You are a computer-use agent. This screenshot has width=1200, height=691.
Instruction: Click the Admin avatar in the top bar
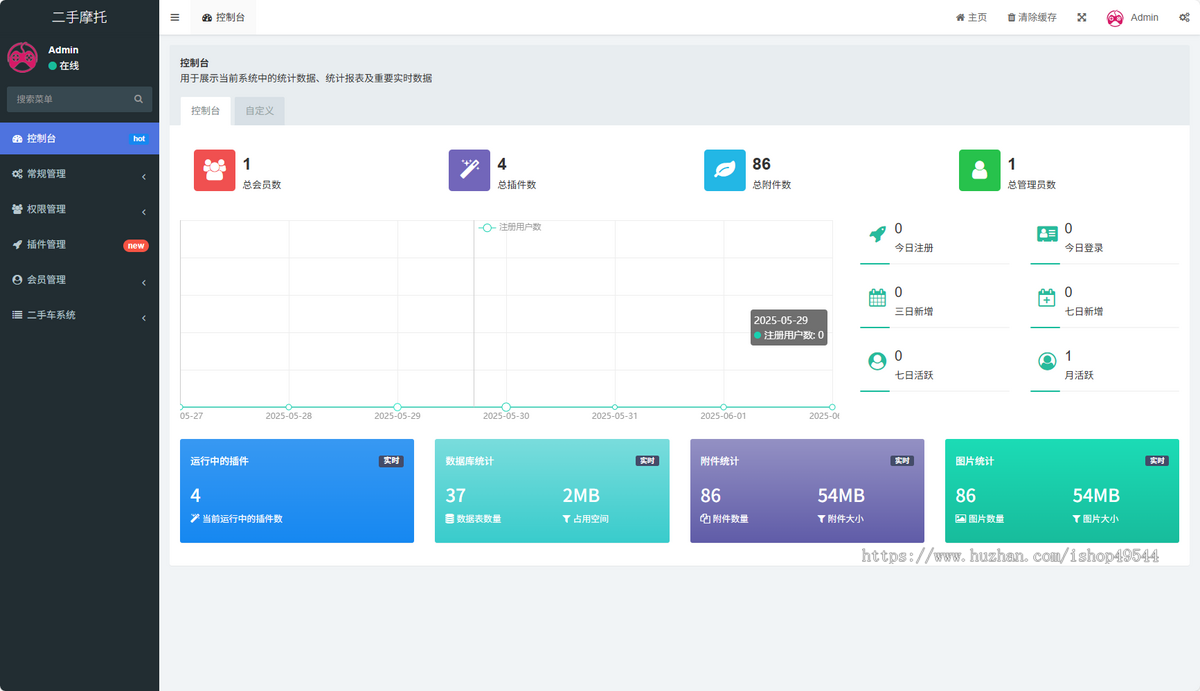pos(1115,17)
